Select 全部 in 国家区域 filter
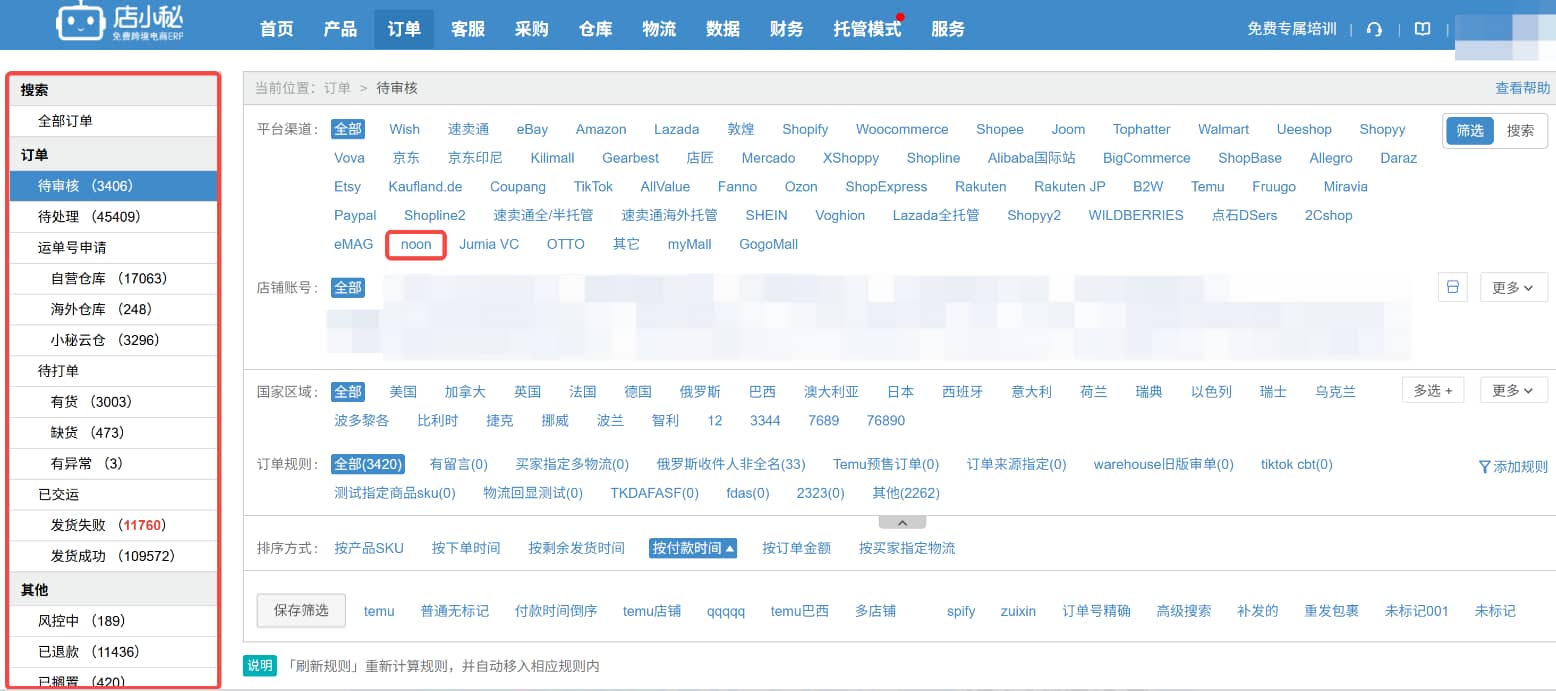The image size is (1556, 691). [348, 391]
